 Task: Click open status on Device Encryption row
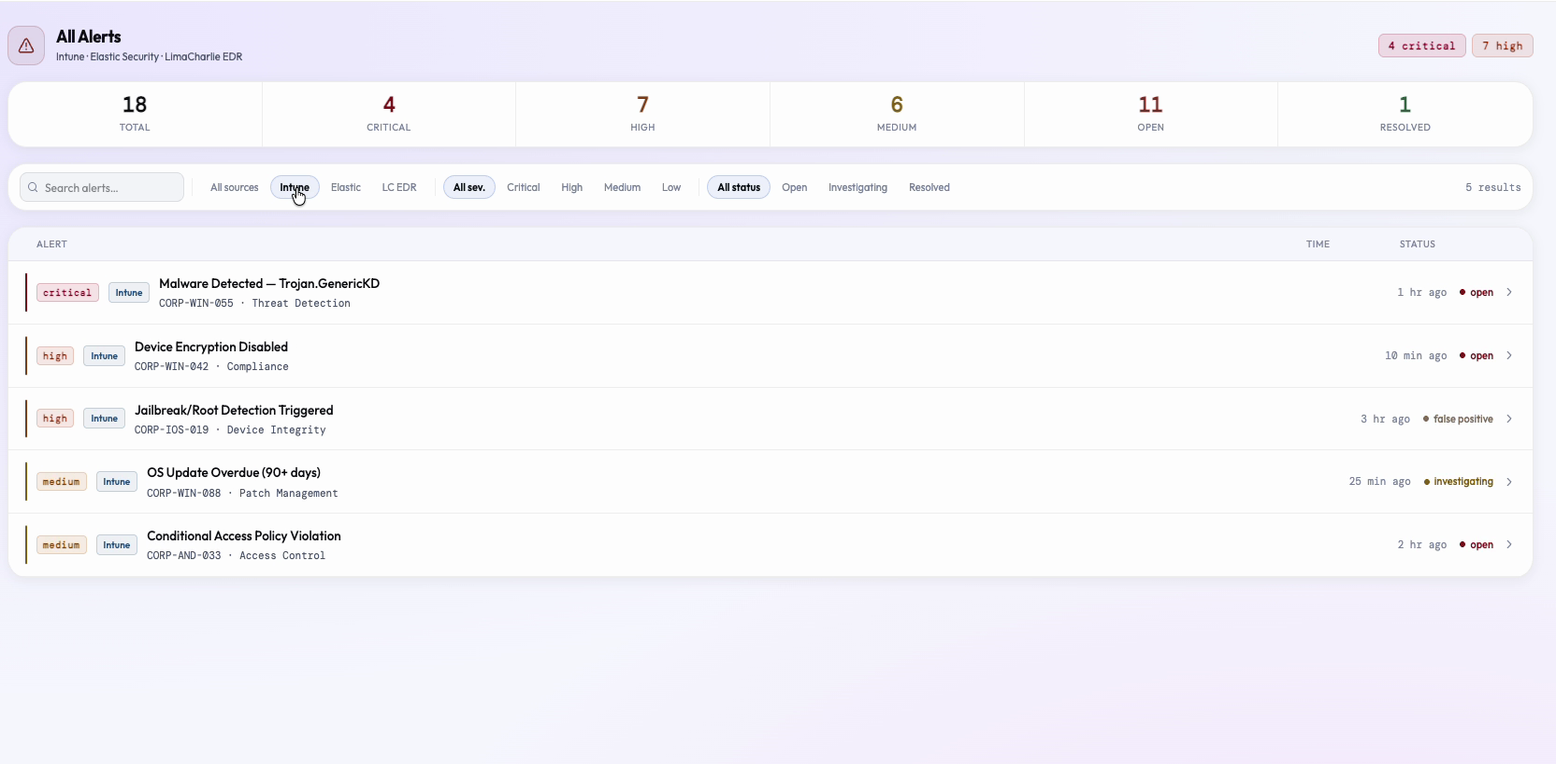(1476, 356)
